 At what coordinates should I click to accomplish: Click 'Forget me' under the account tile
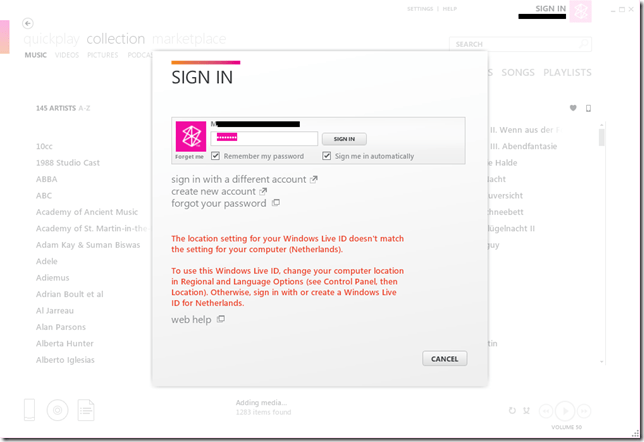(x=189, y=157)
